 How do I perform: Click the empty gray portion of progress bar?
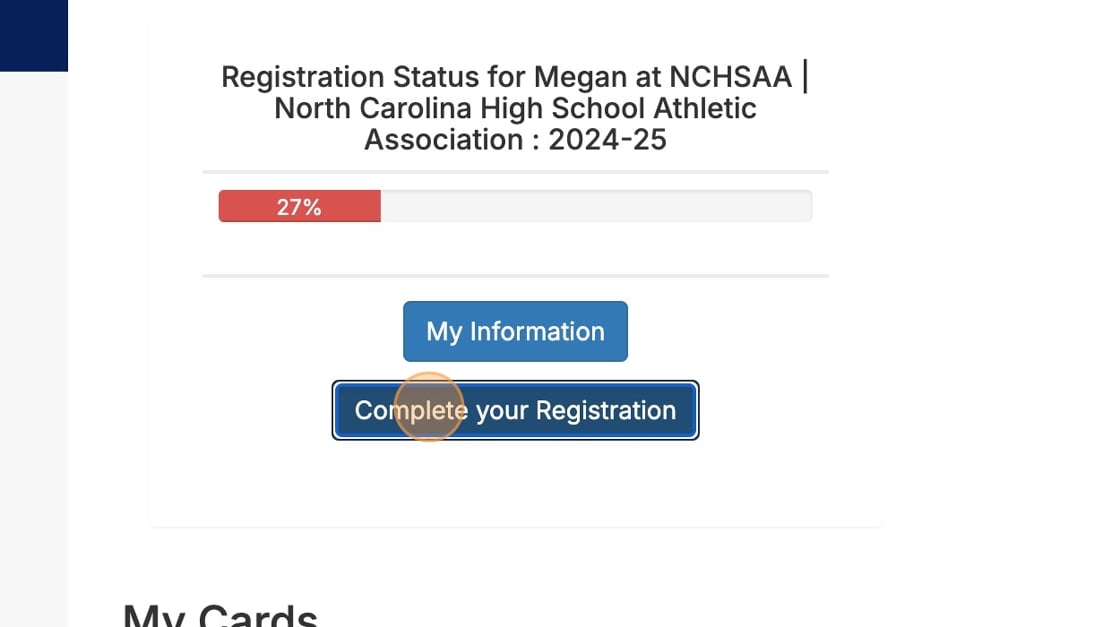pyautogui.click(x=595, y=206)
